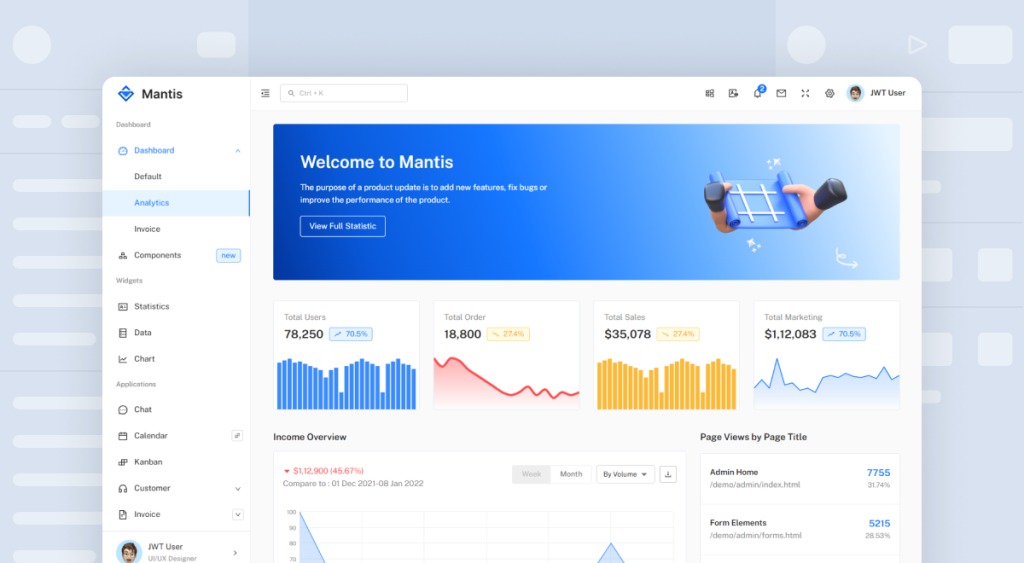Click the Data icon in sidebar
1024x563 pixels.
(122, 333)
